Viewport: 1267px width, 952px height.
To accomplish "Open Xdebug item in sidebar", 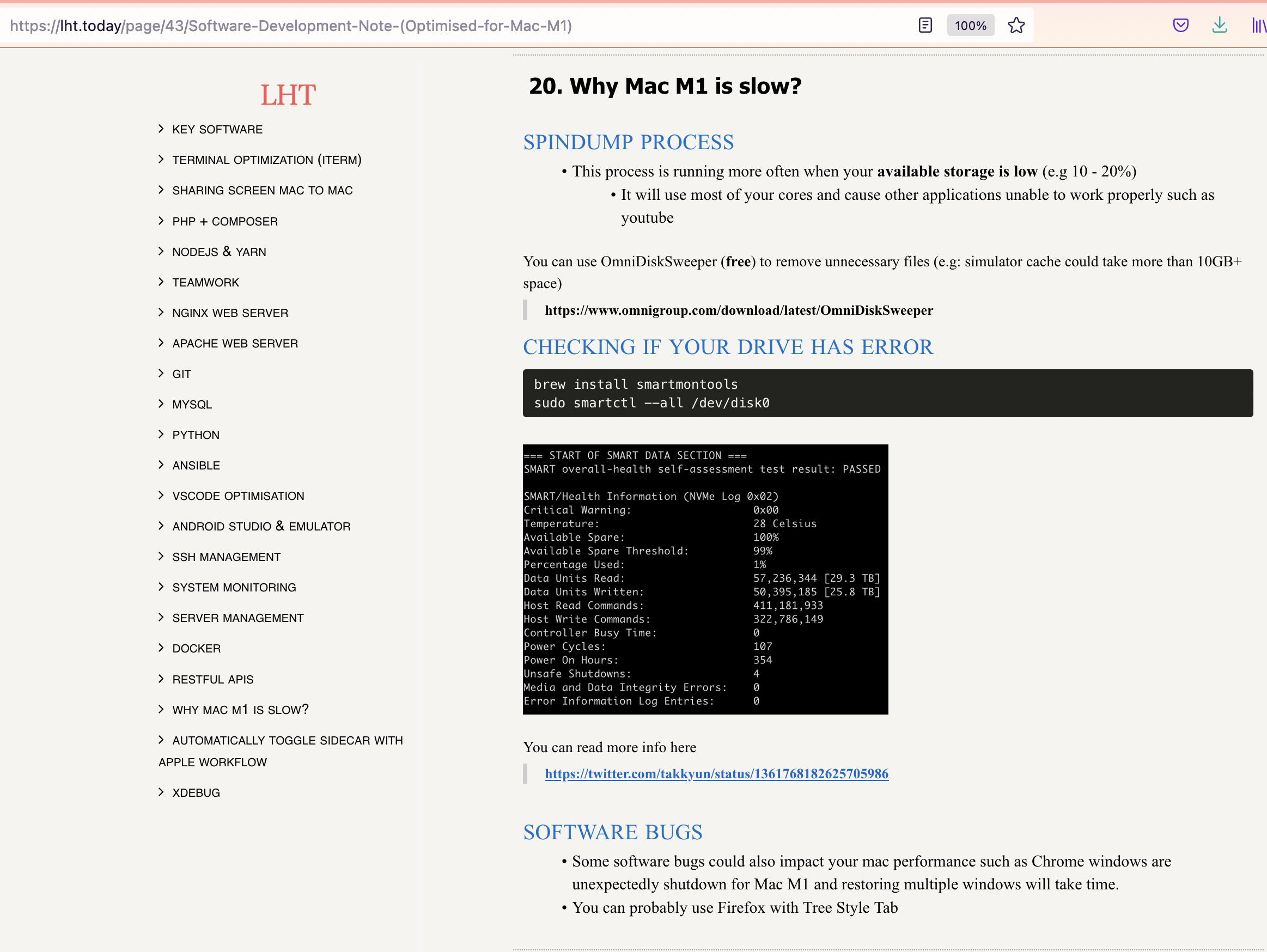I will (196, 793).
